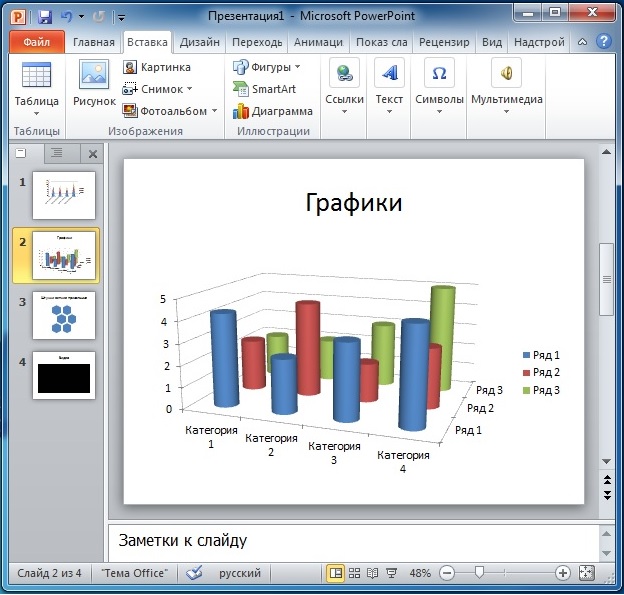The width and height of the screenshot is (624, 595).
Task: Select the Ряд 1 legend entry
Action: pos(541,355)
